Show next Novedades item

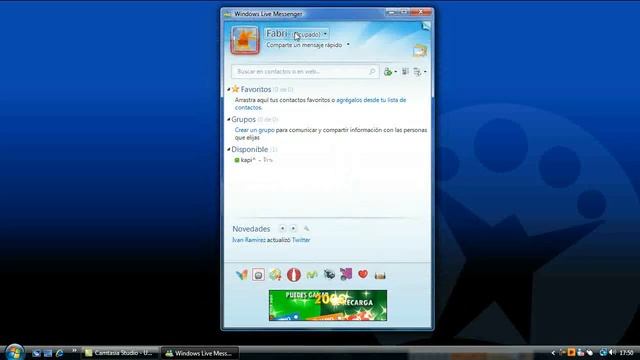pyautogui.click(x=293, y=229)
